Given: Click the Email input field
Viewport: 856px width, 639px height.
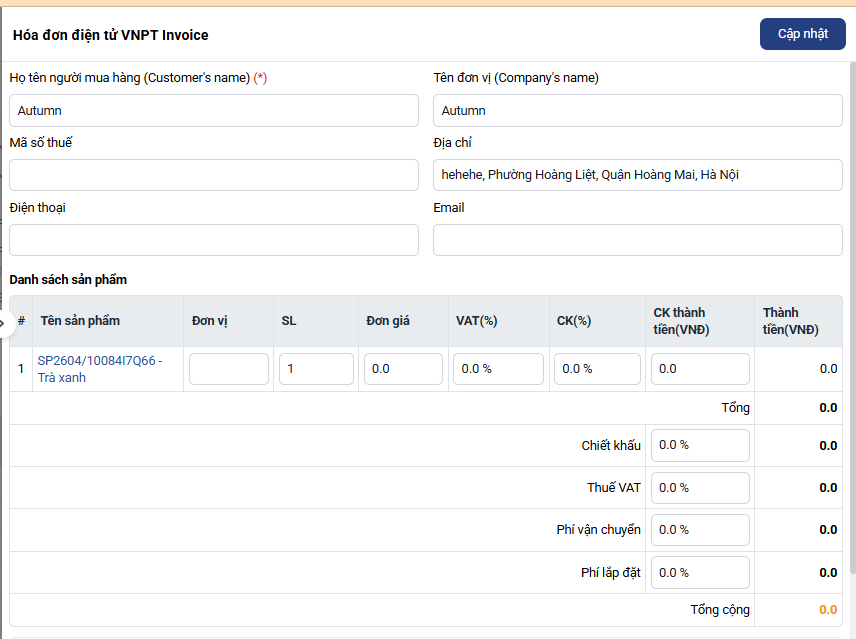Looking at the screenshot, I should coord(637,240).
